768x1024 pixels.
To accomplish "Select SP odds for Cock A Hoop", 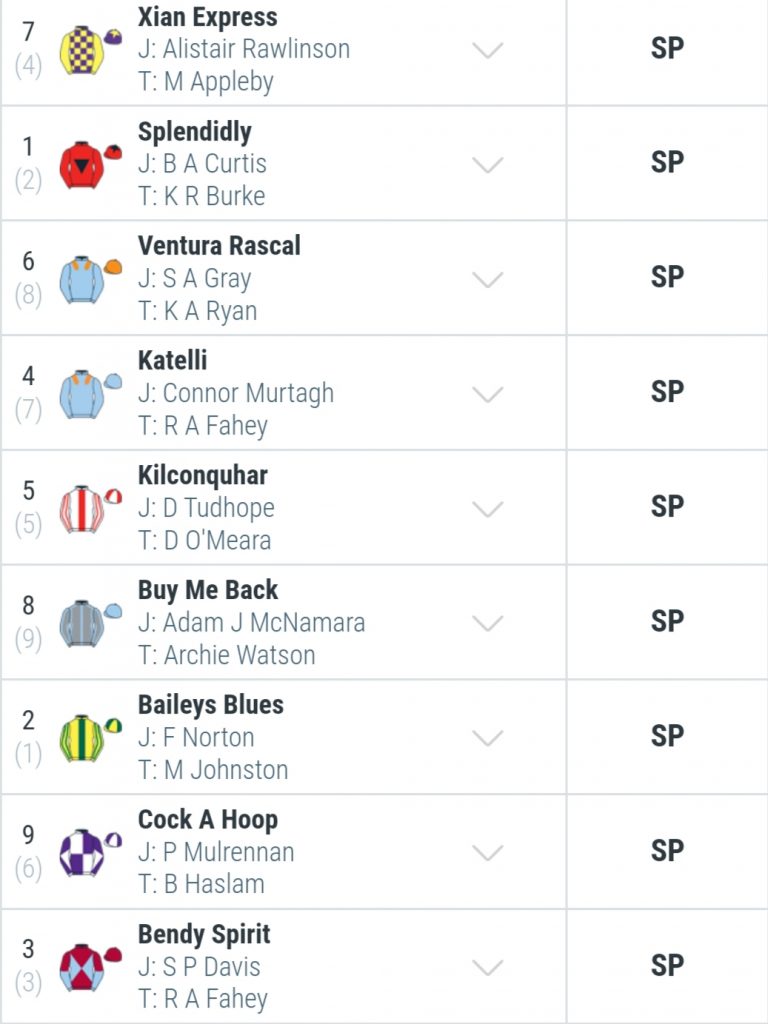I will tap(667, 851).
